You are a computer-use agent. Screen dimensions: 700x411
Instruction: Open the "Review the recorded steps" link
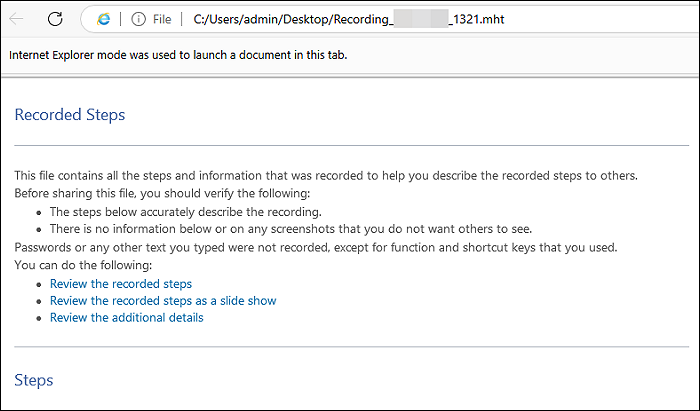[x=120, y=284]
